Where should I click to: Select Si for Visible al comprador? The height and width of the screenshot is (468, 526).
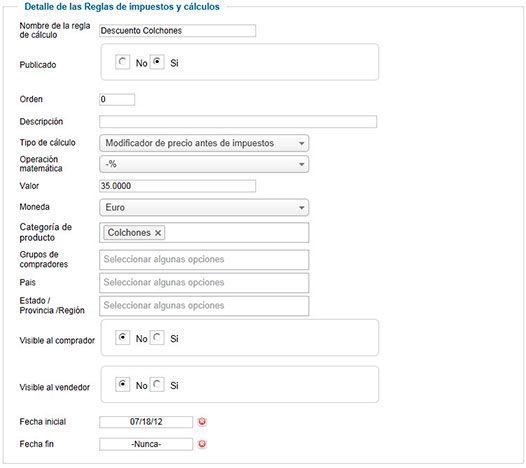tap(157, 337)
